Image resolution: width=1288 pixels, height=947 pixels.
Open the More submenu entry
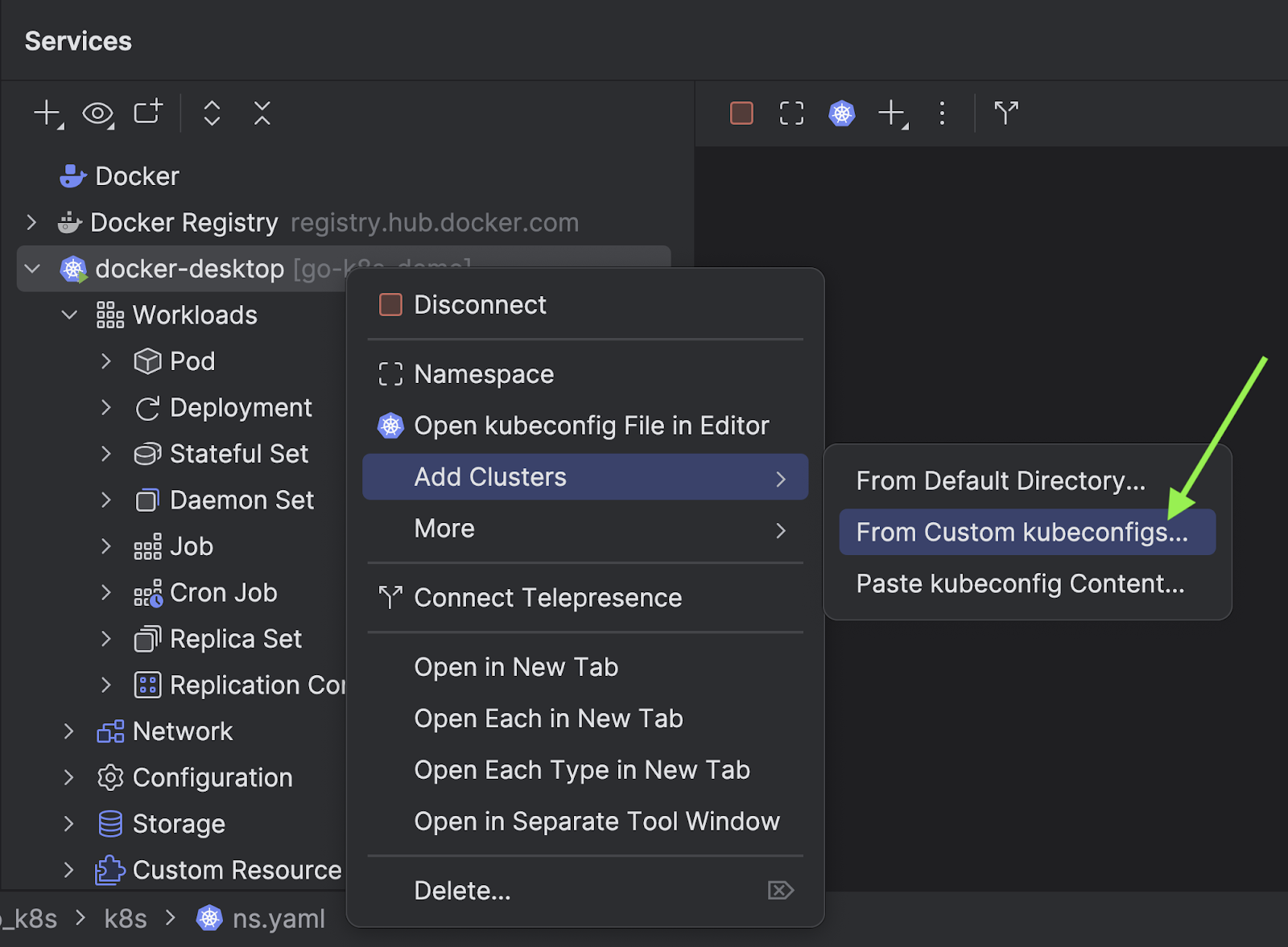585,529
